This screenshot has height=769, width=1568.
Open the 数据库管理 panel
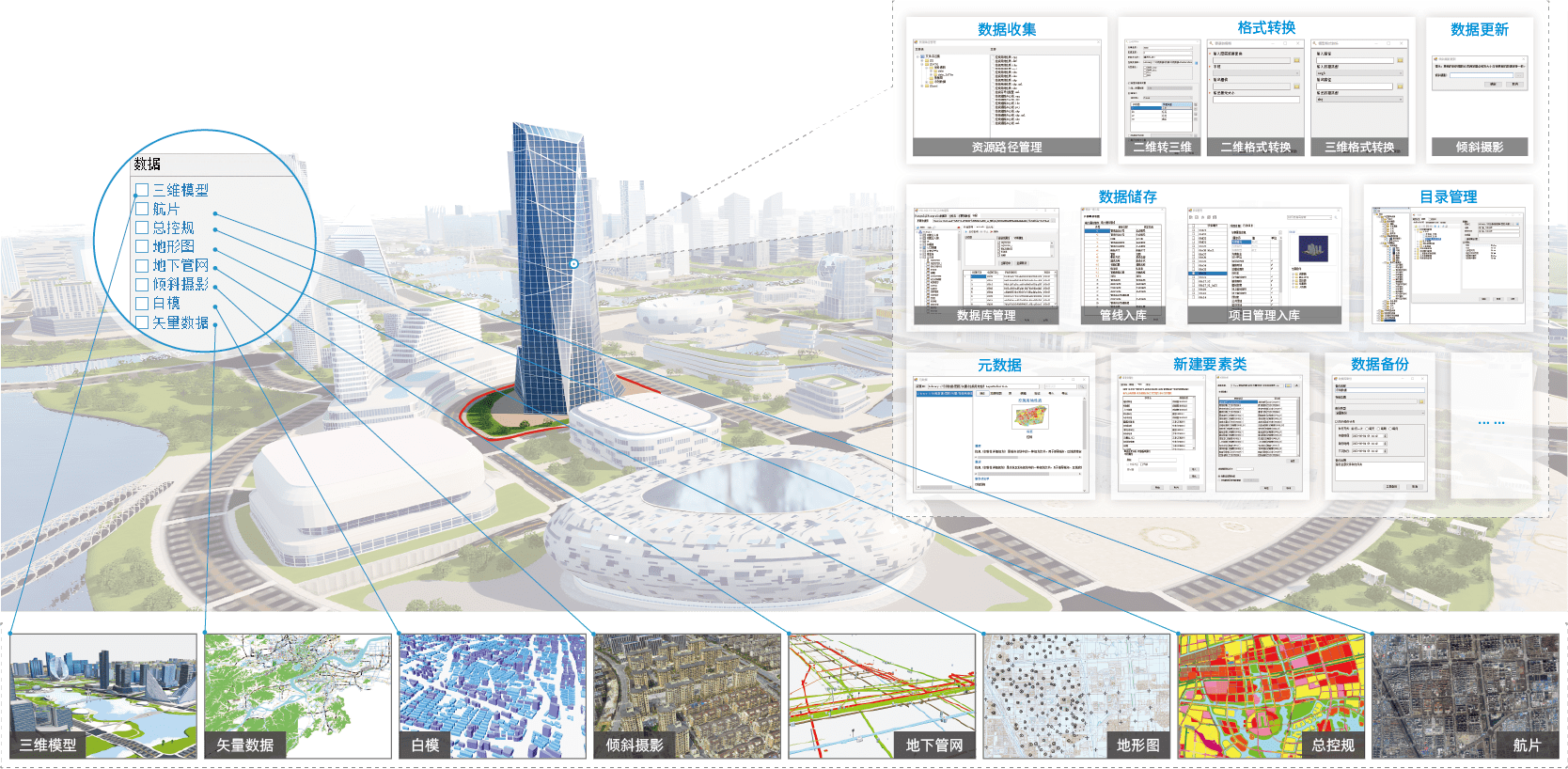[x=986, y=267]
